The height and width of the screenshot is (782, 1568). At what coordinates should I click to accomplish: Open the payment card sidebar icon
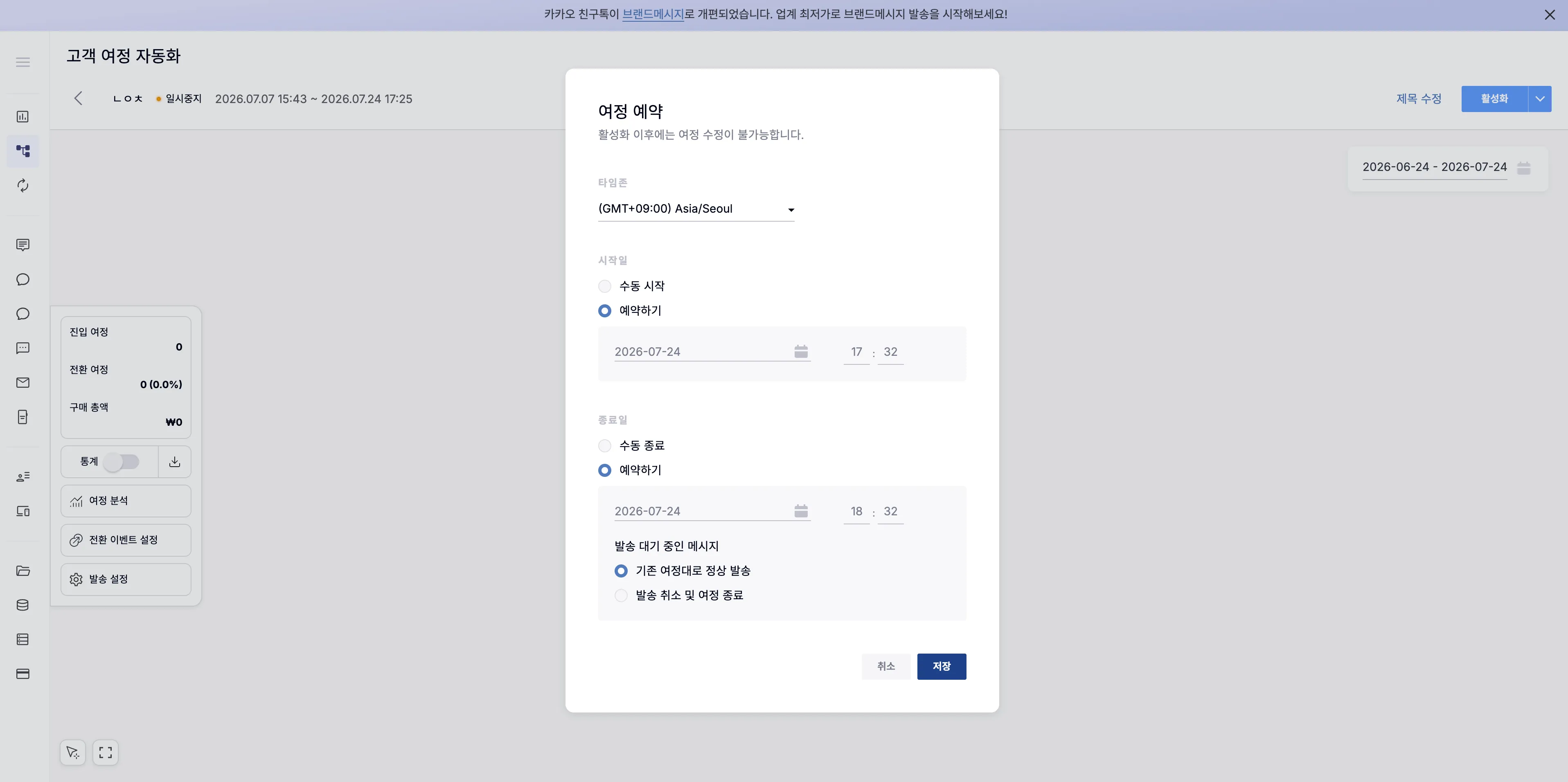[x=23, y=674]
